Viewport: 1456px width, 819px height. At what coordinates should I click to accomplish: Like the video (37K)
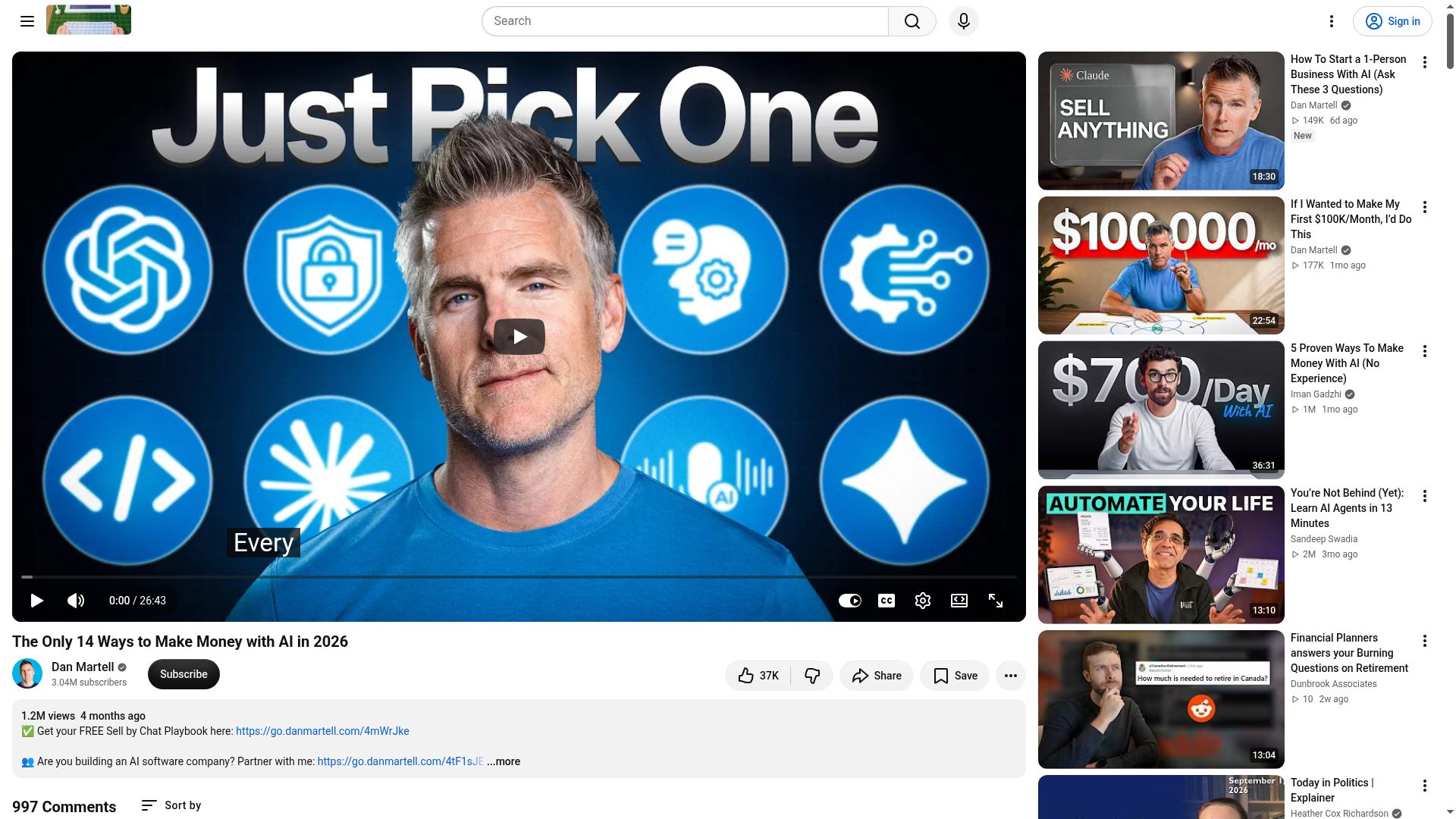[758, 676]
